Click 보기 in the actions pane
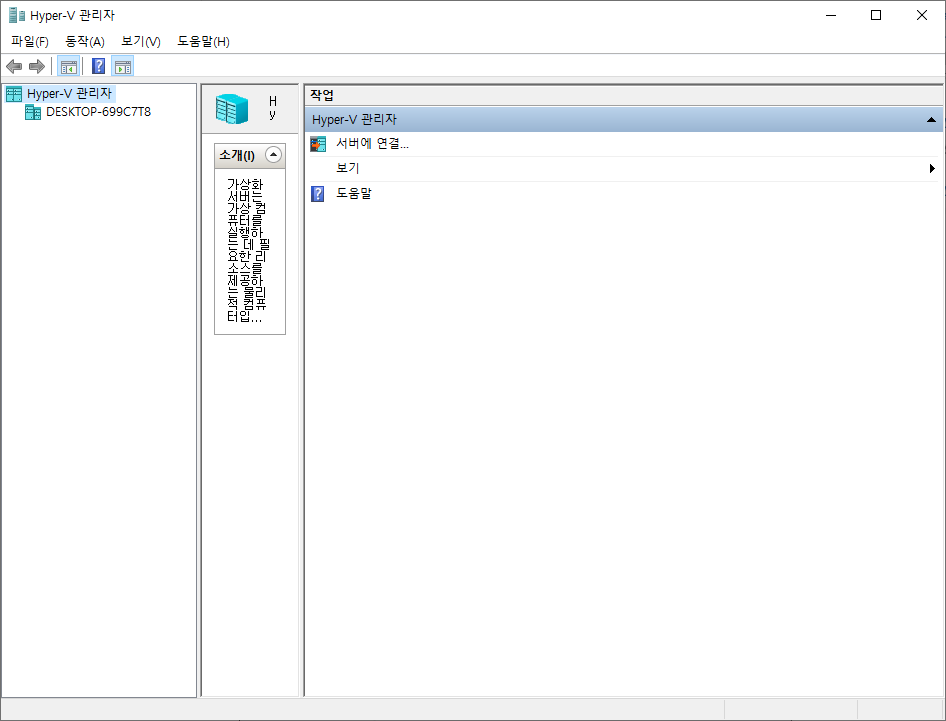 [348, 168]
